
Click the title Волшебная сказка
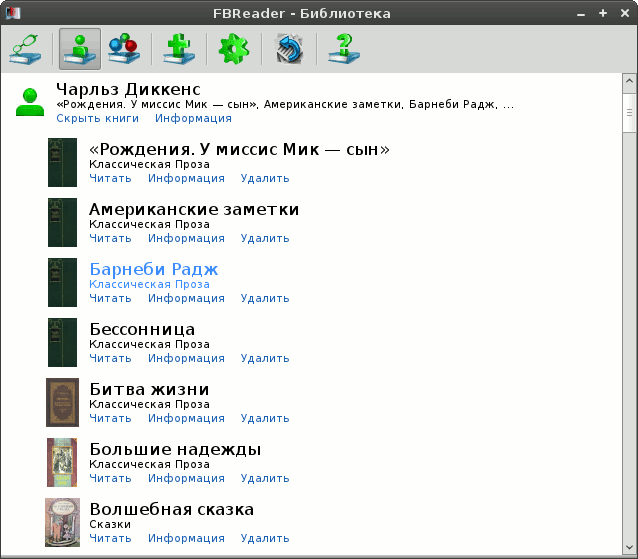point(172,509)
